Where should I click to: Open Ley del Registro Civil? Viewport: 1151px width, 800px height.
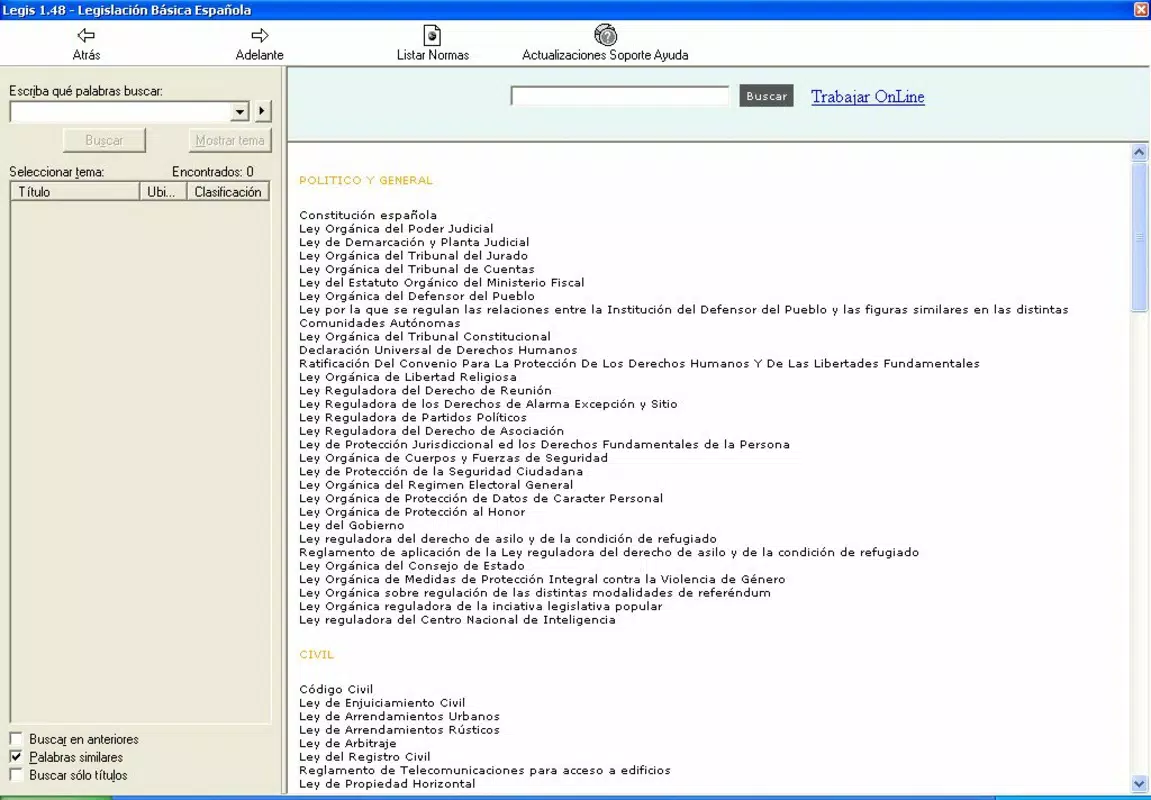click(364, 757)
